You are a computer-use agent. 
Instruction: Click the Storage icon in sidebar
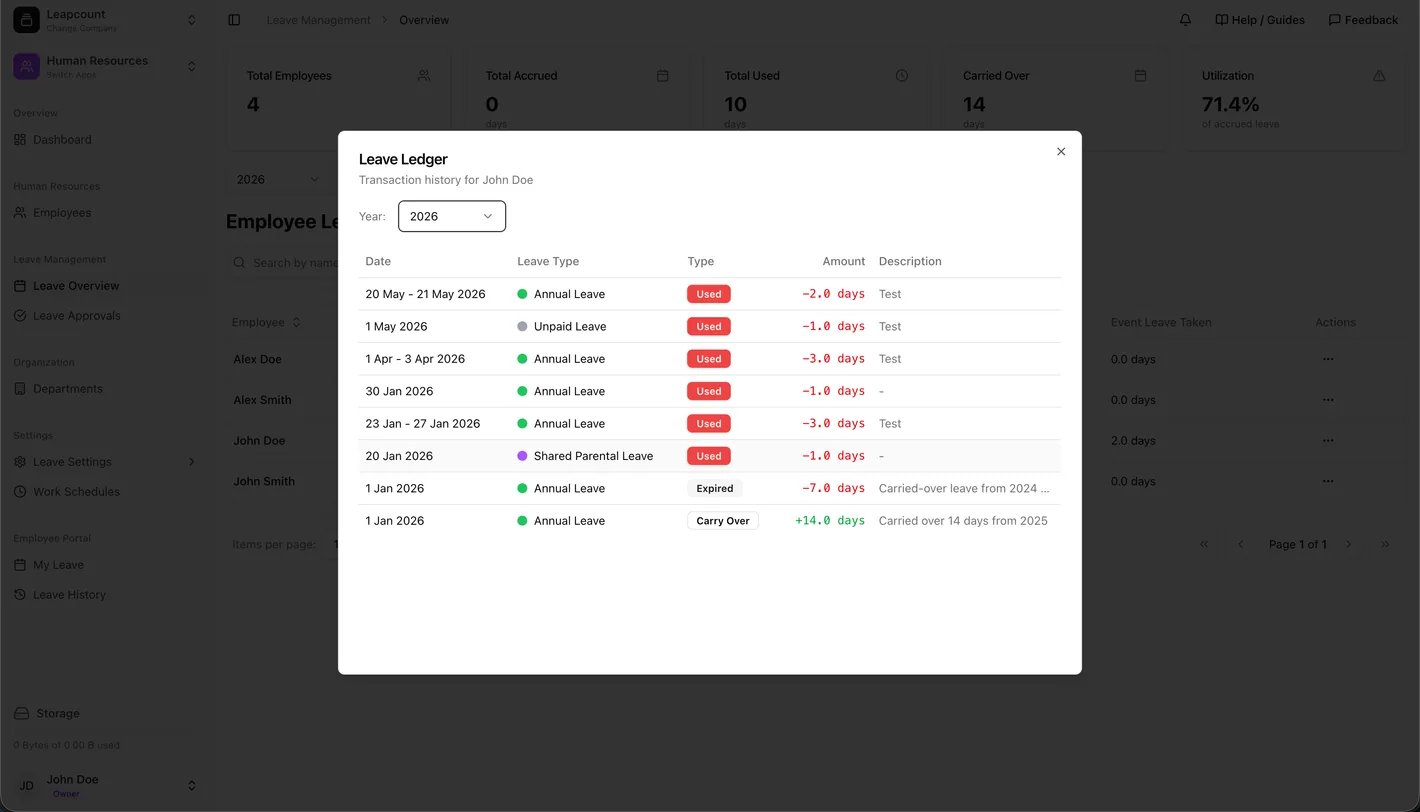[21, 714]
